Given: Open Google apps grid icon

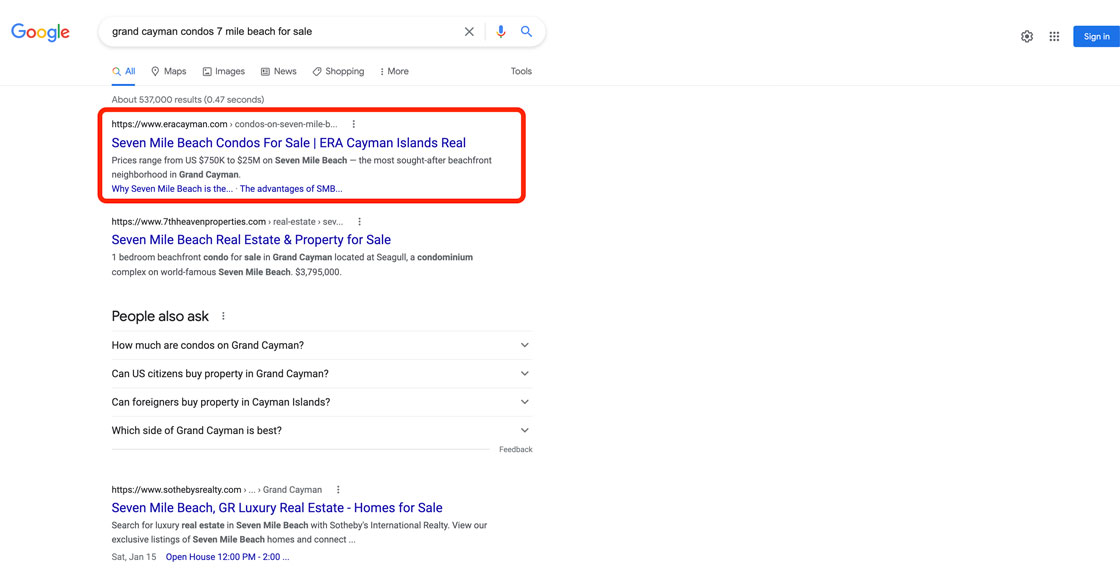Looking at the screenshot, I should pos(1054,36).
